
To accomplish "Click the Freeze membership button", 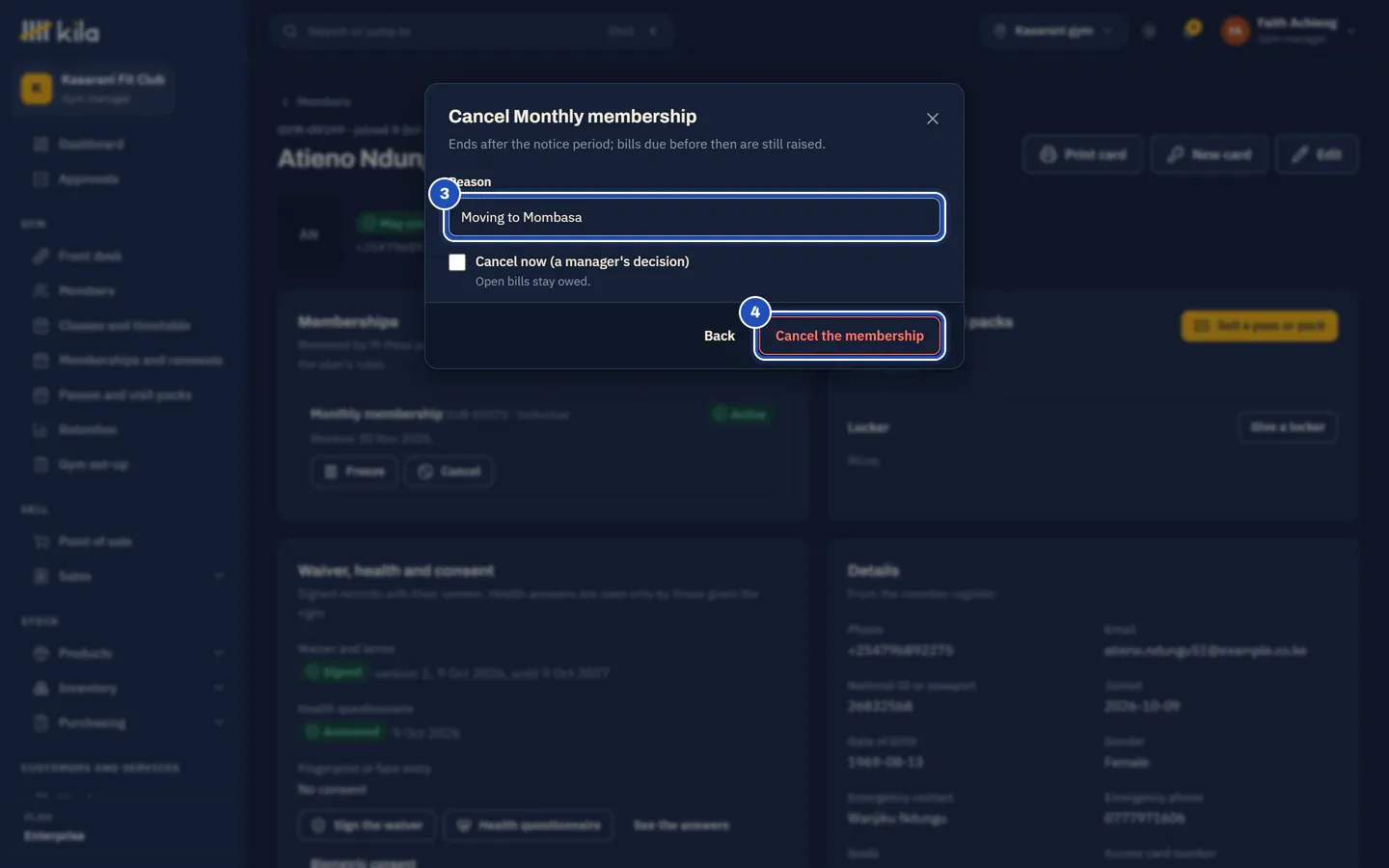I will pyautogui.click(x=354, y=472).
